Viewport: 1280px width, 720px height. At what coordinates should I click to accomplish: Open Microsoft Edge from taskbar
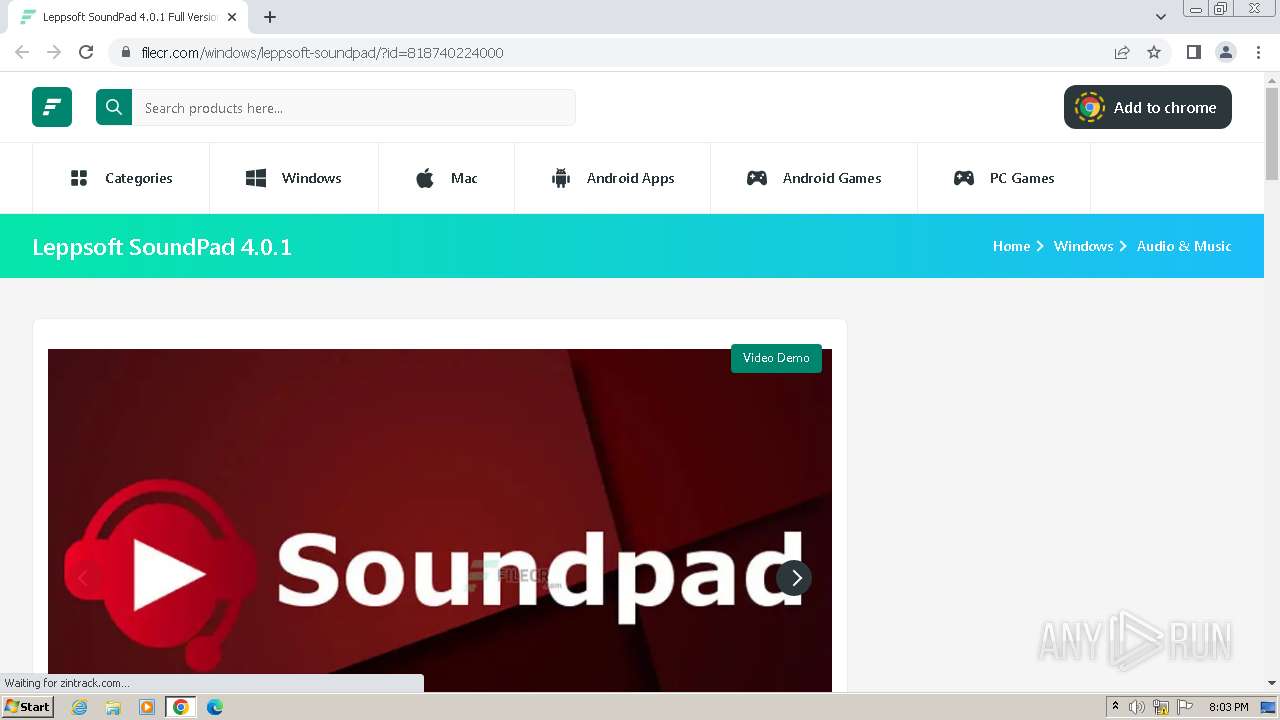[214, 707]
